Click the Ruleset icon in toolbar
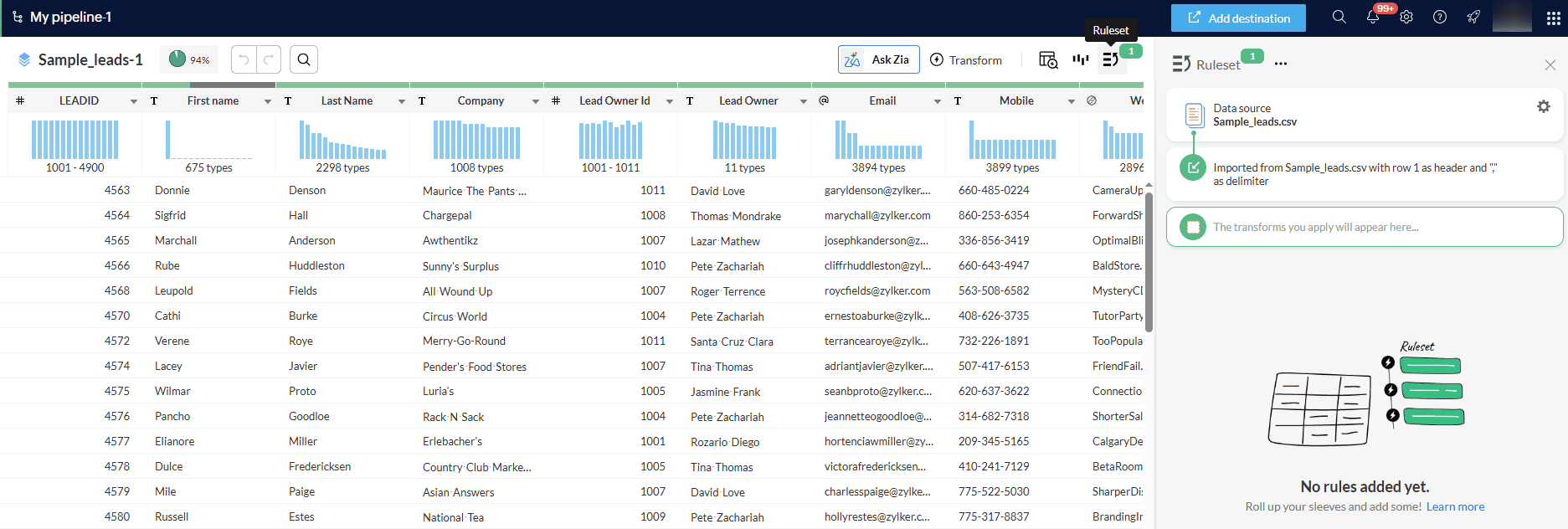The image size is (1568, 529). click(1111, 59)
